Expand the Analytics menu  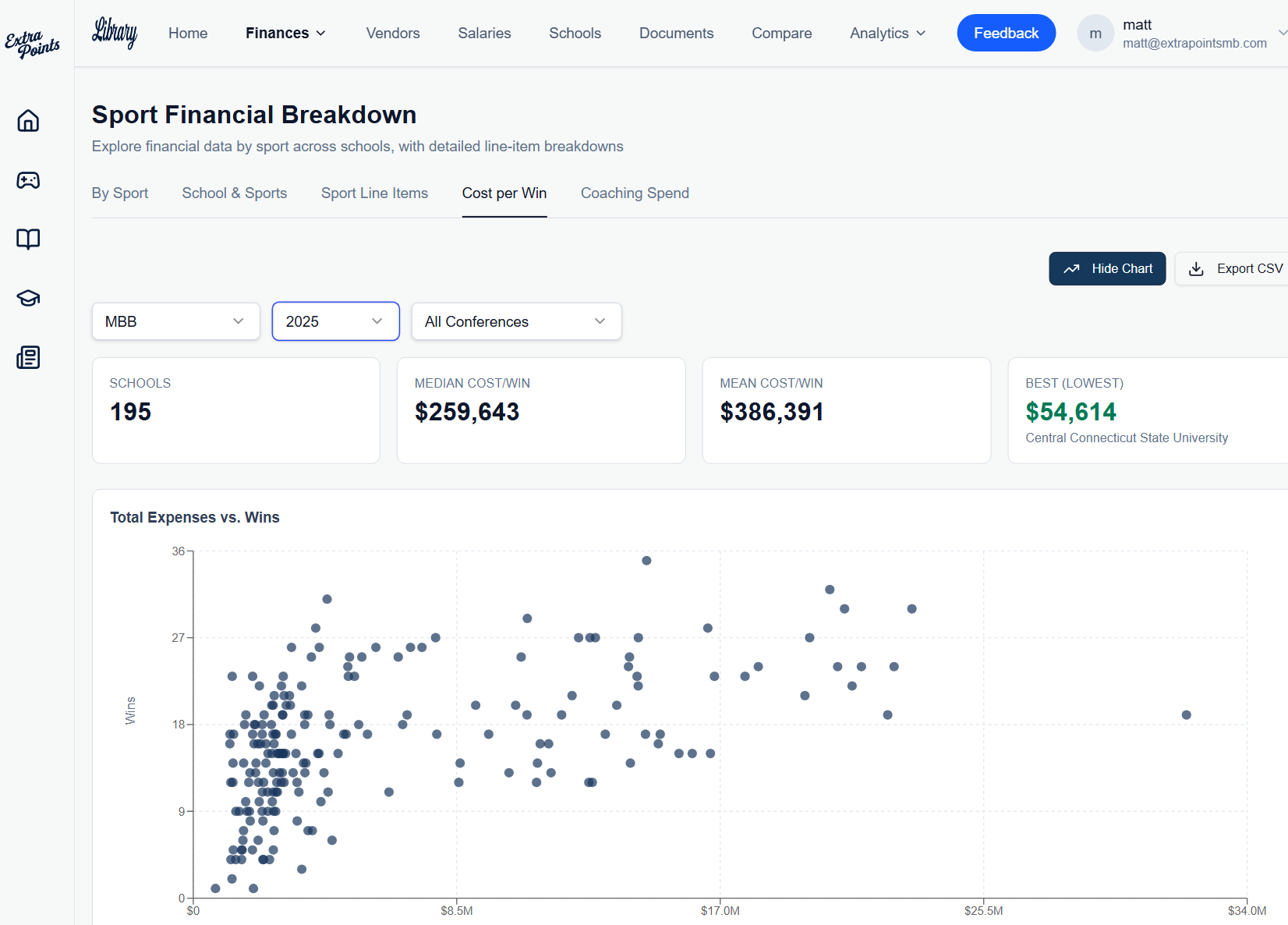pyautogui.click(x=887, y=33)
